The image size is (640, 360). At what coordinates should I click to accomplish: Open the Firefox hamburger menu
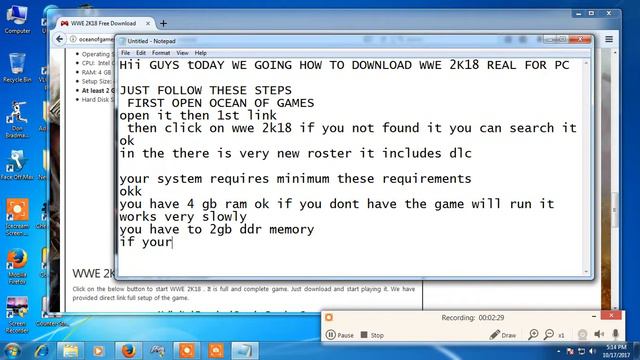click(x=609, y=39)
